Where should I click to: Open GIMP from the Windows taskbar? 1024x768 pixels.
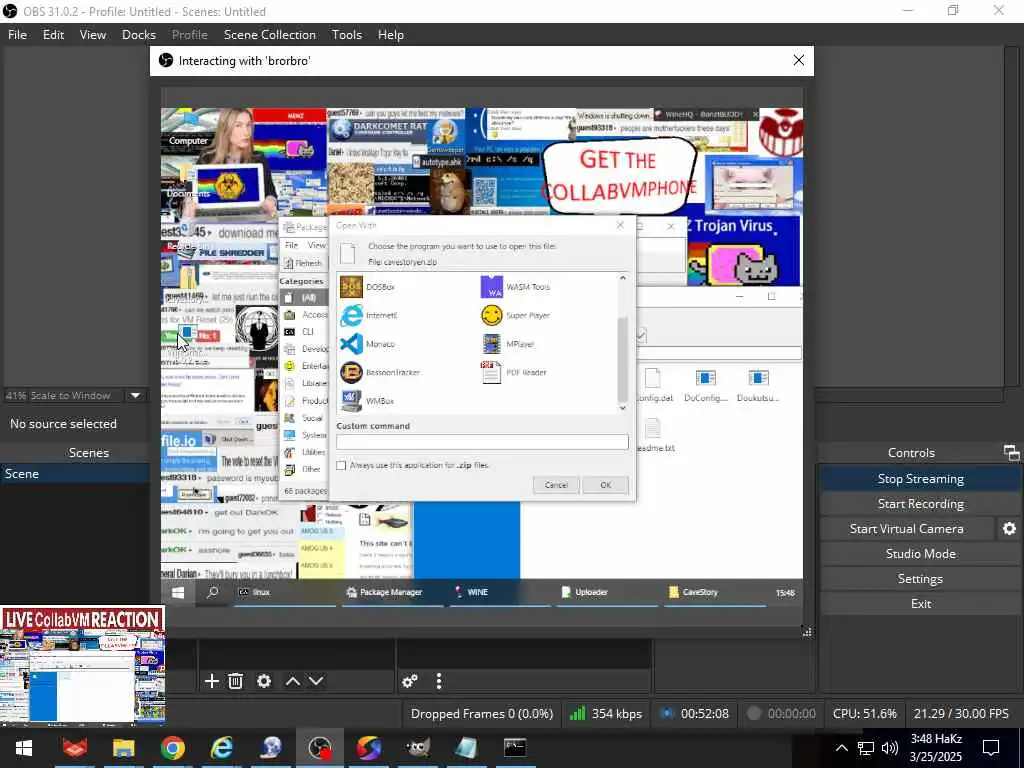[x=417, y=748]
